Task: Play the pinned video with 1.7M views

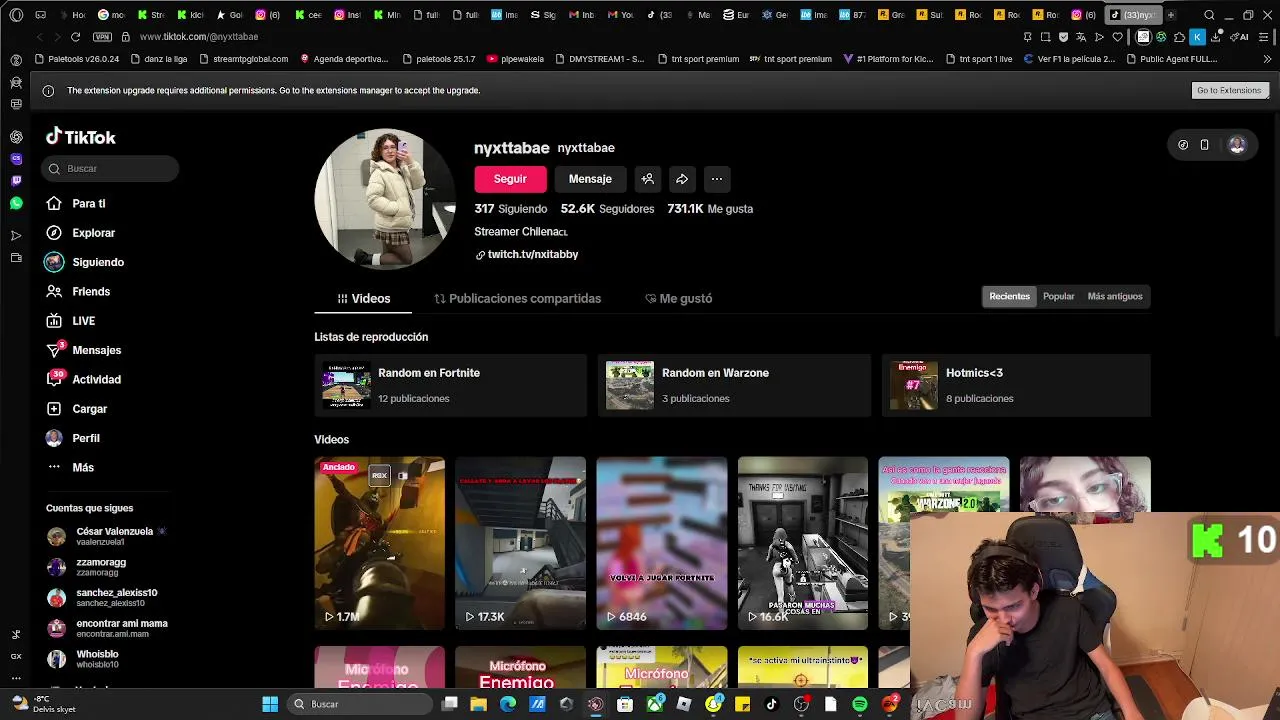Action: 380,543
